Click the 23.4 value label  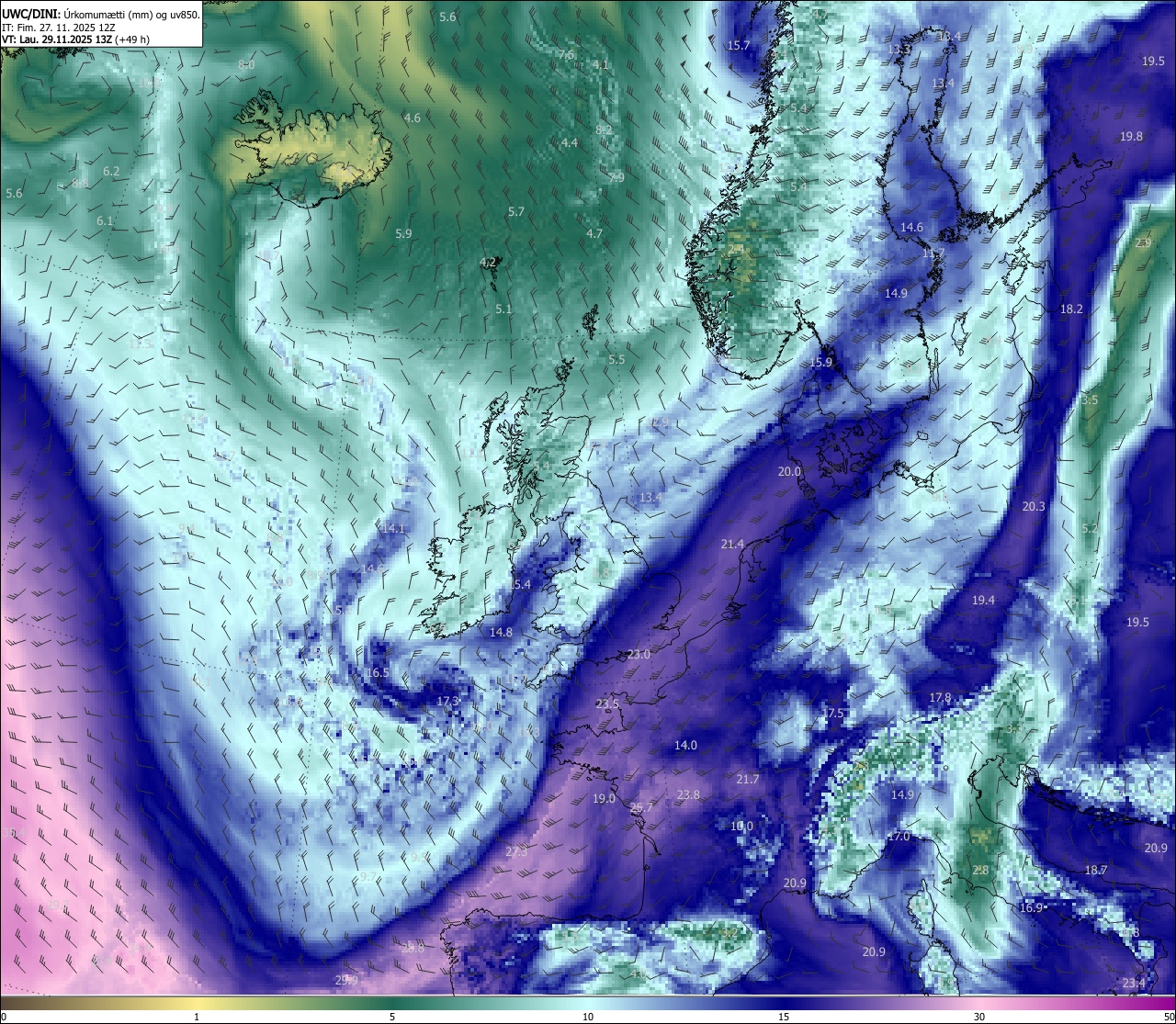(1134, 984)
